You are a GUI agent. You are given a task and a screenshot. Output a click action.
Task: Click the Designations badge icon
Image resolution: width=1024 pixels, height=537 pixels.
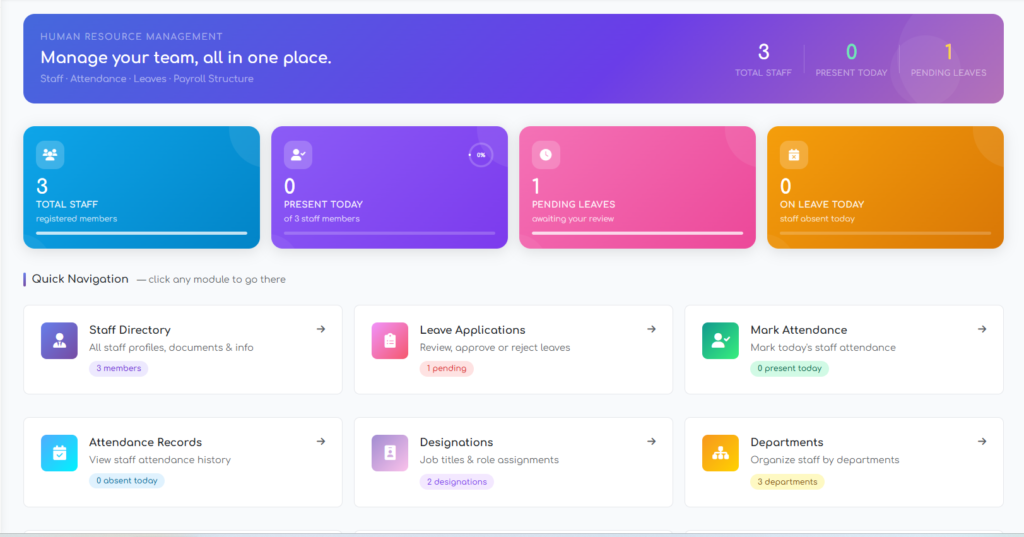390,453
